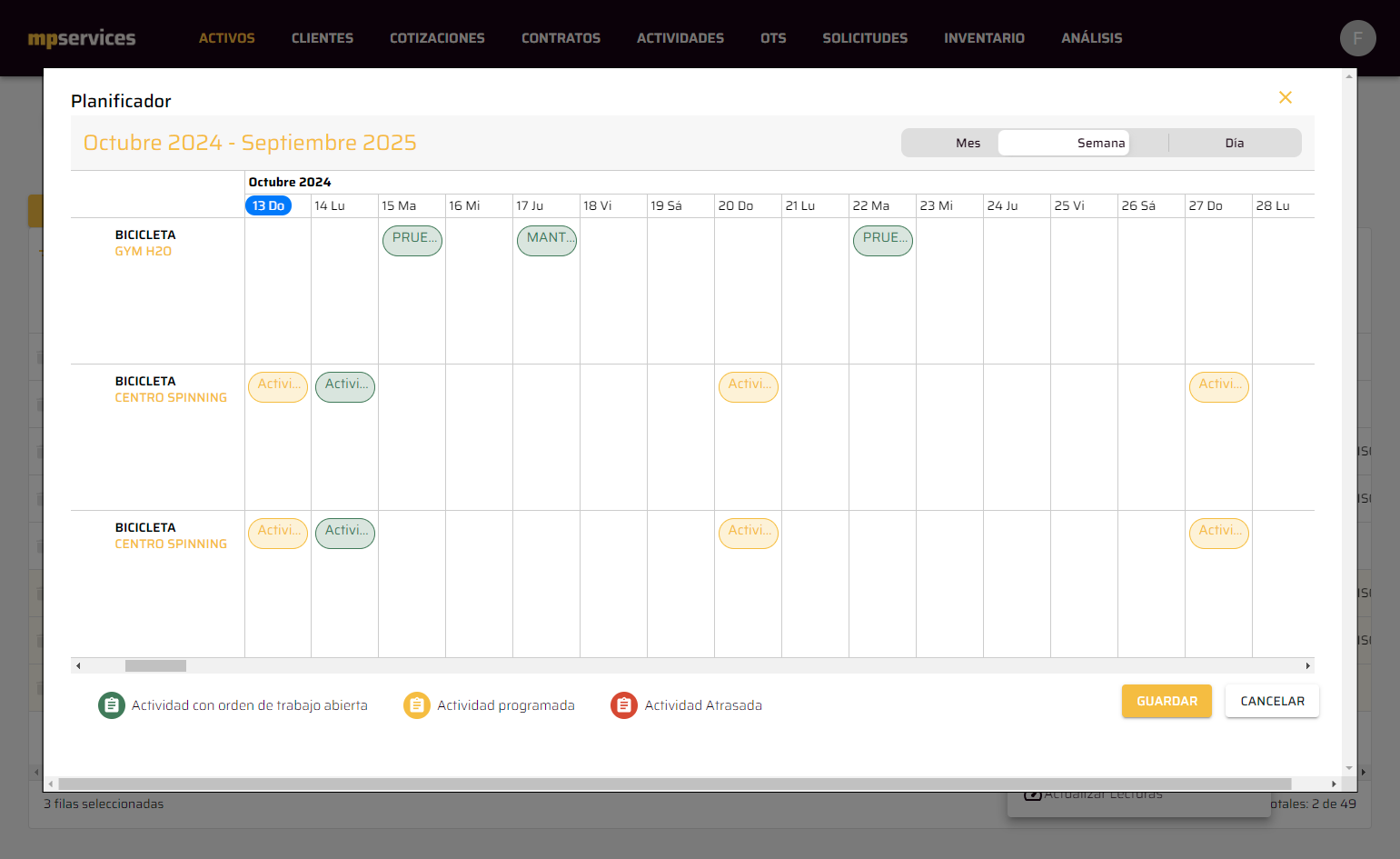Viewport: 1400px width, 859px height.
Task: Open first CENTRO SPINNING activity on 27 Do
Action: click(x=1219, y=386)
